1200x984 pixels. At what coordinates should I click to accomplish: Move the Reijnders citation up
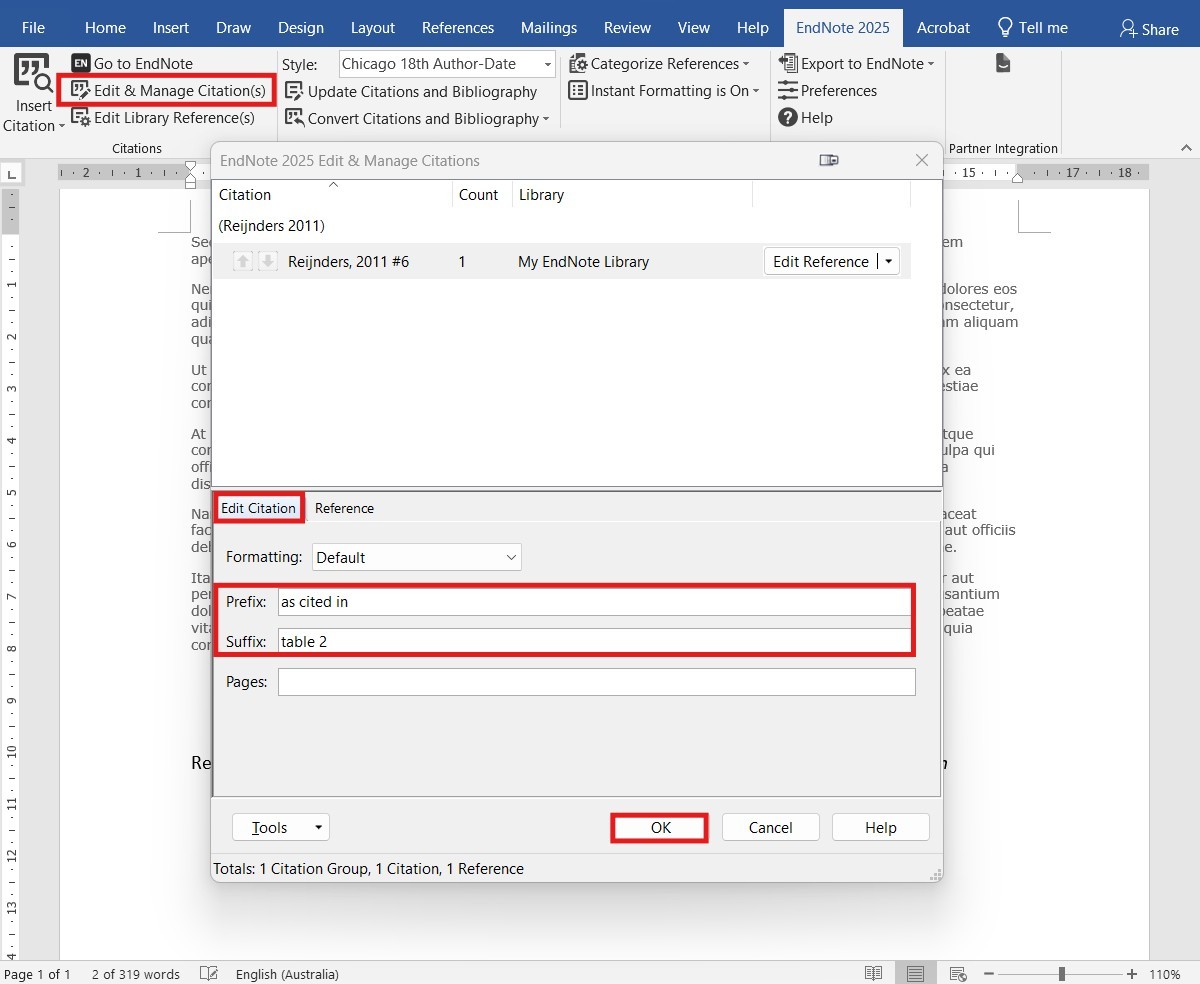tap(243, 262)
